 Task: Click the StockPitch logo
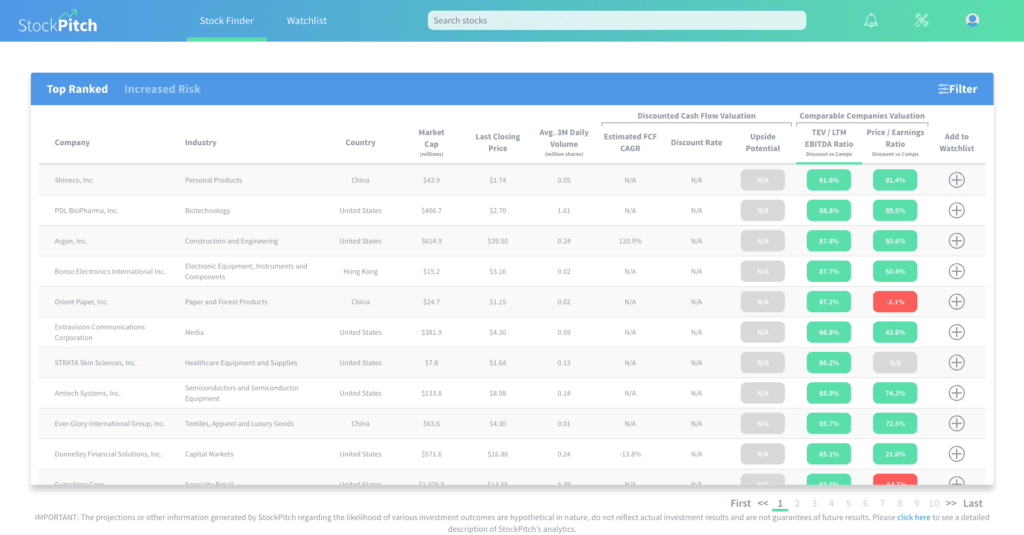(58, 22)
